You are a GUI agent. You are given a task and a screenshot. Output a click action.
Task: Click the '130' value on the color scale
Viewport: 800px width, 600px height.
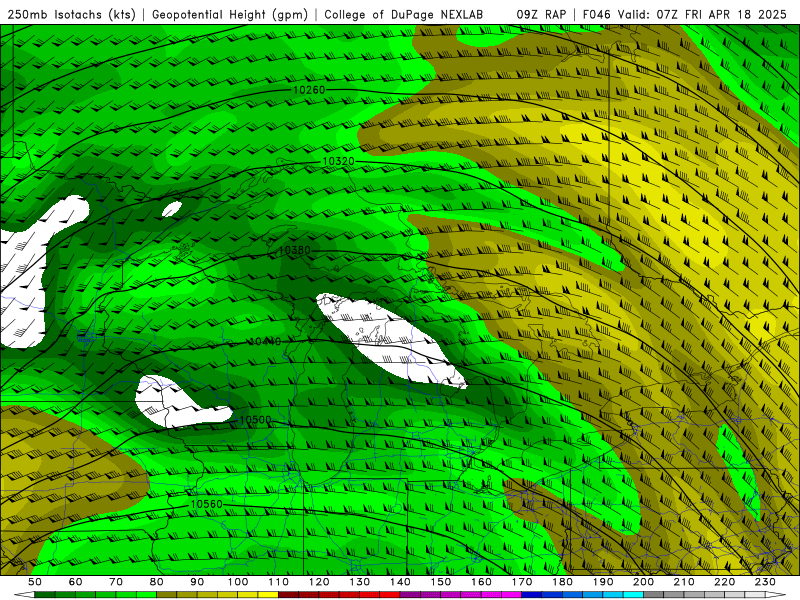point(360,582)
